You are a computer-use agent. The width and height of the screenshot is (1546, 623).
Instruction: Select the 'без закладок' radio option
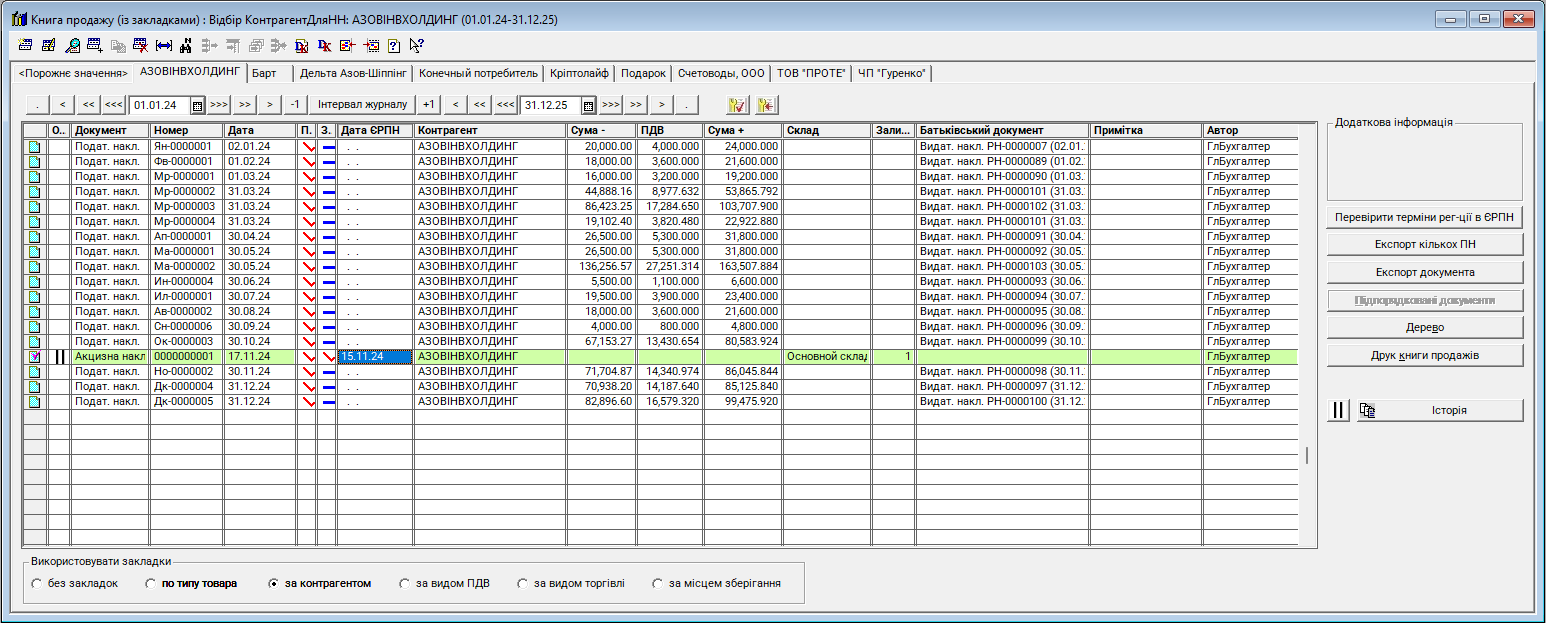coord(37,583)
